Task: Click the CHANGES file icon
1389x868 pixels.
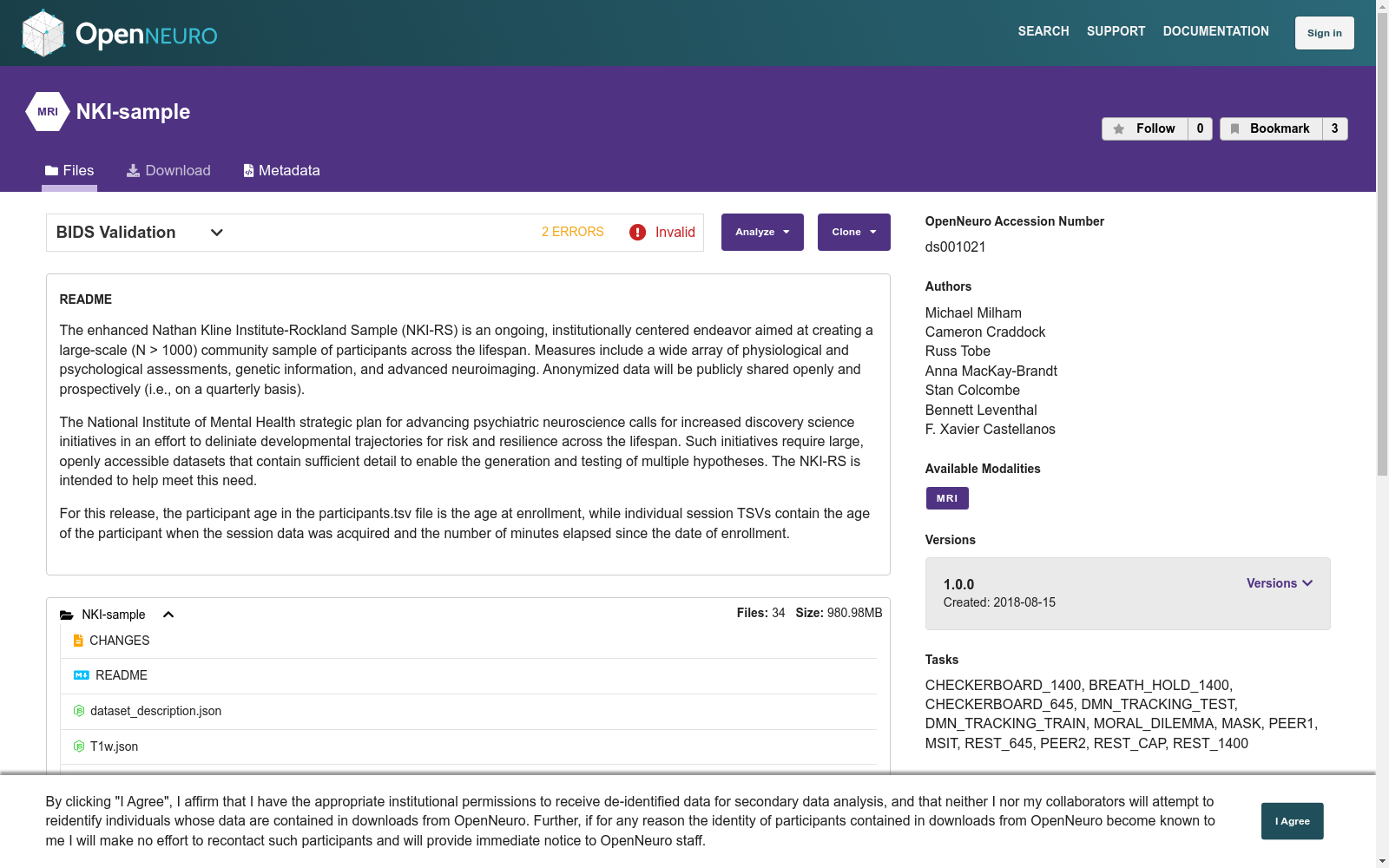Action: tap(78, 641)
